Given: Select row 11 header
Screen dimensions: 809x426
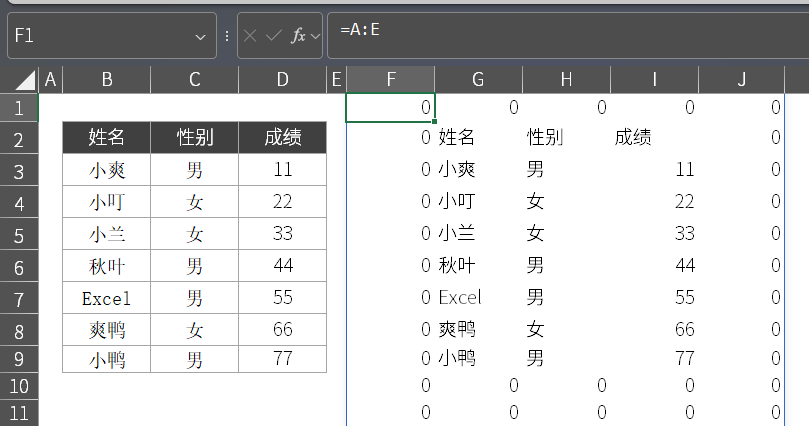Looking at the screenshot, I should 19,413.
